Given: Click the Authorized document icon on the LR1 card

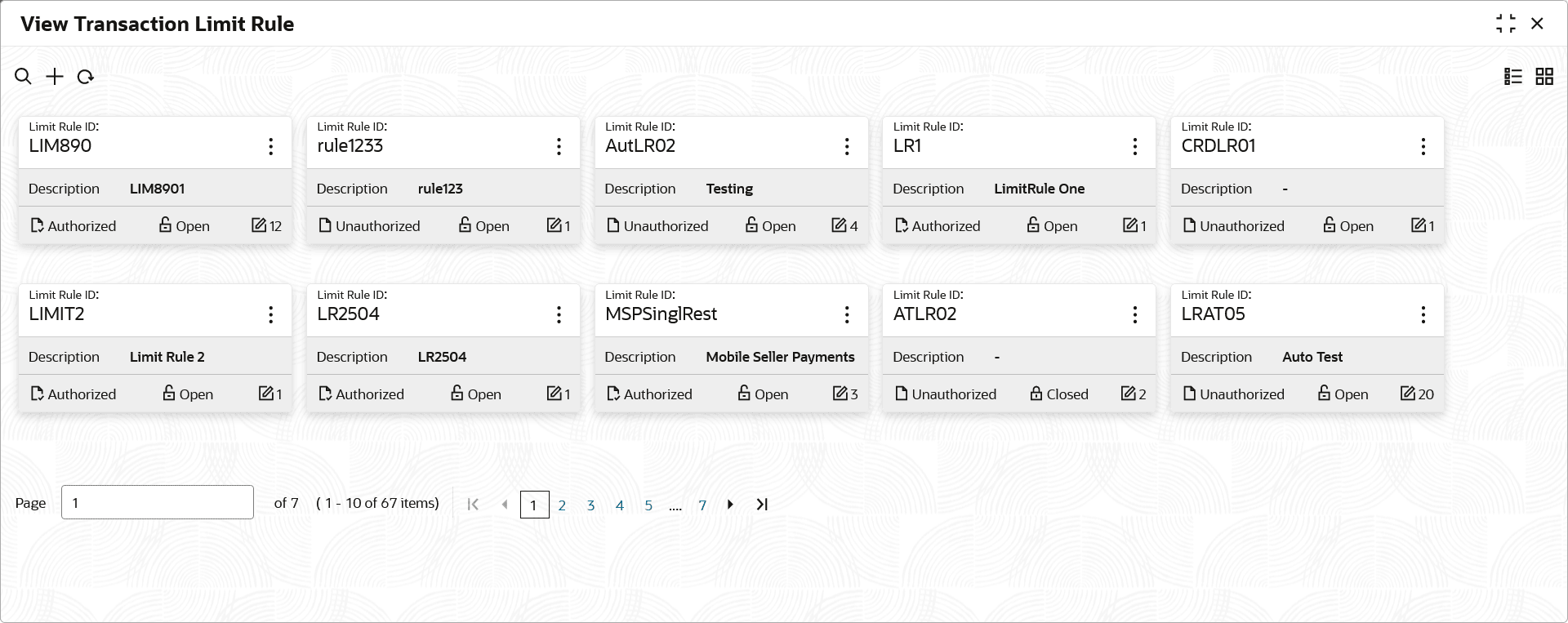Looking at the screenshot, I should click(902, 225).
